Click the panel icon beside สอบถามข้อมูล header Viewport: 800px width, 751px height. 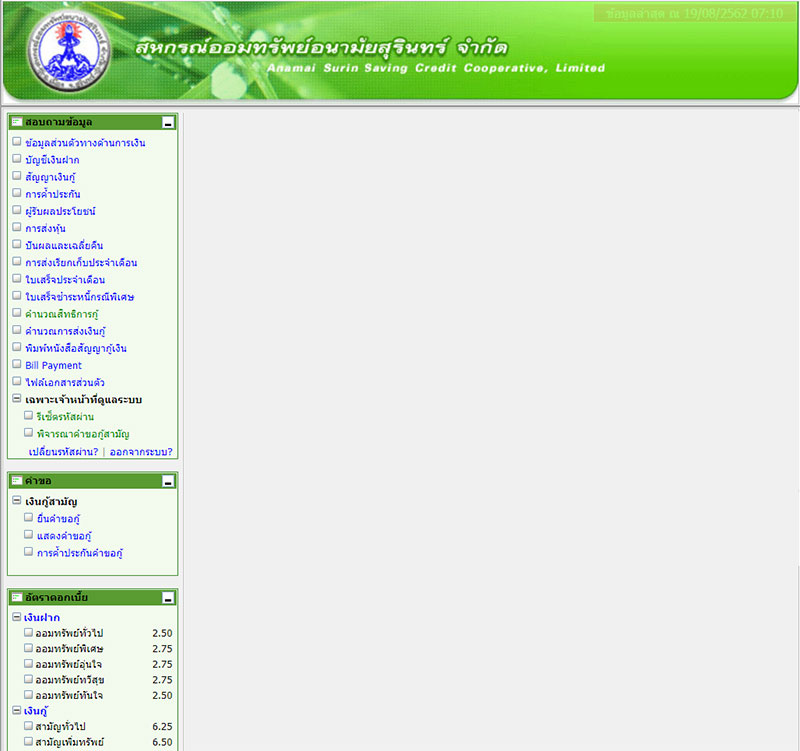pos(17,122)
